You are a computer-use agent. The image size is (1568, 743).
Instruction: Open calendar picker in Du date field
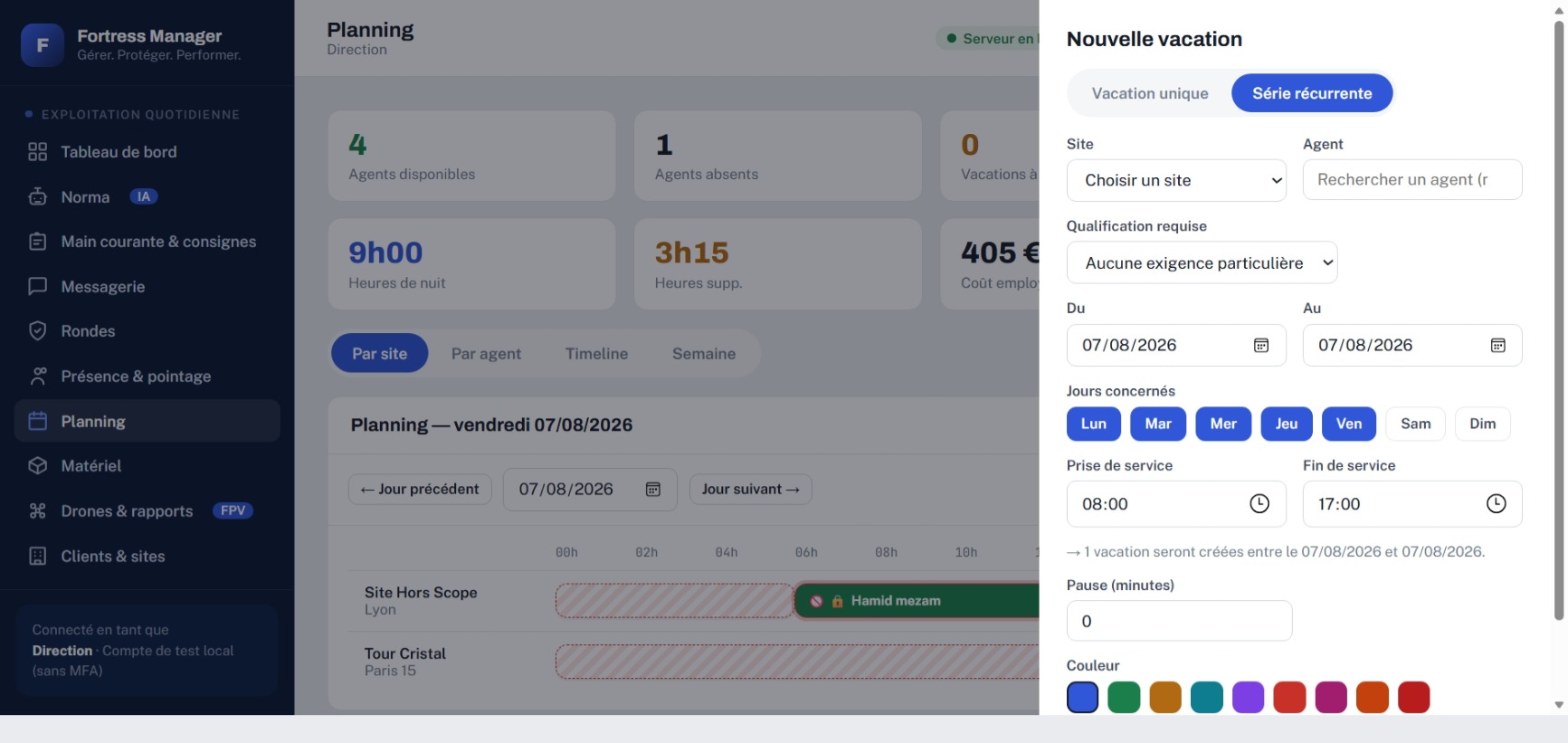(1261, 346)
